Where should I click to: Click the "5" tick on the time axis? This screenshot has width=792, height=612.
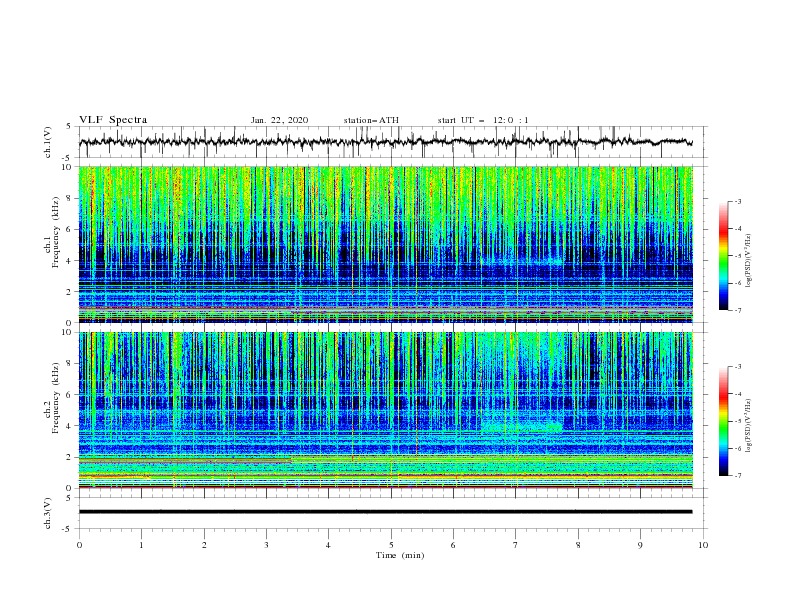point(391,545)
